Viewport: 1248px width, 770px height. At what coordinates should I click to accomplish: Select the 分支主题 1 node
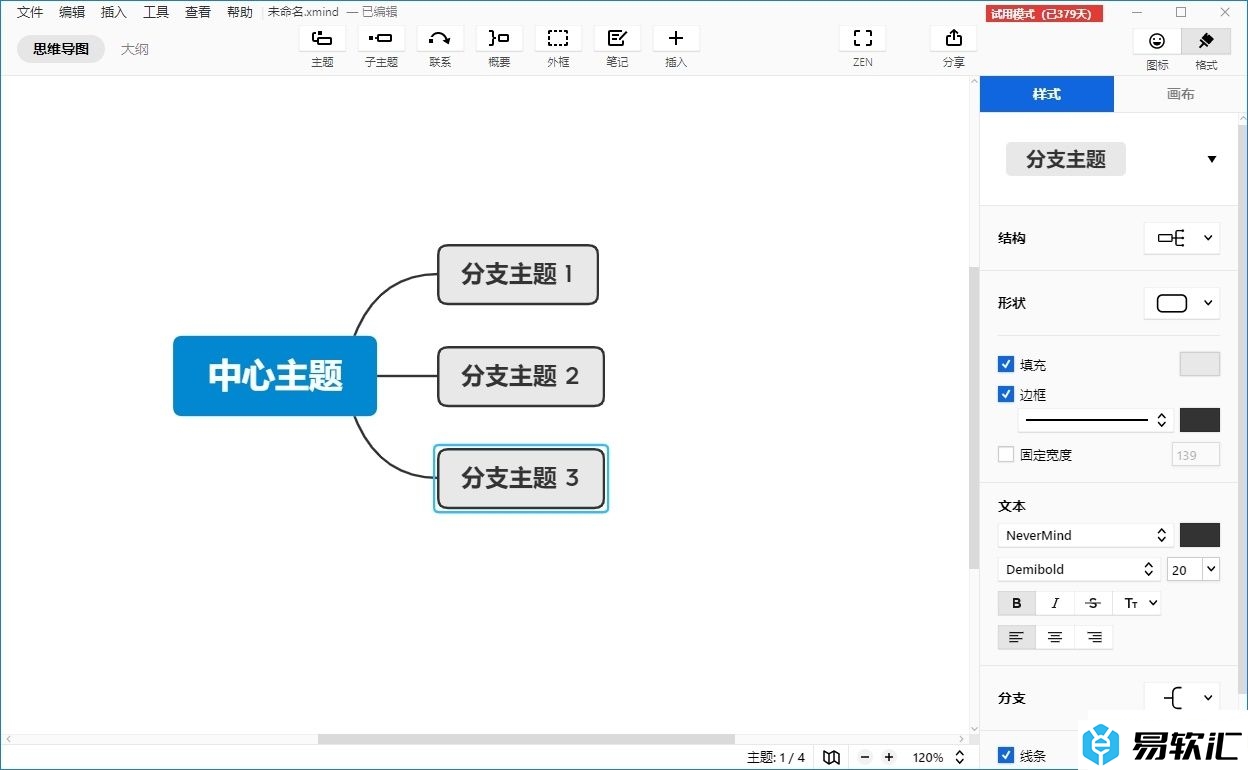pos(518,274)
